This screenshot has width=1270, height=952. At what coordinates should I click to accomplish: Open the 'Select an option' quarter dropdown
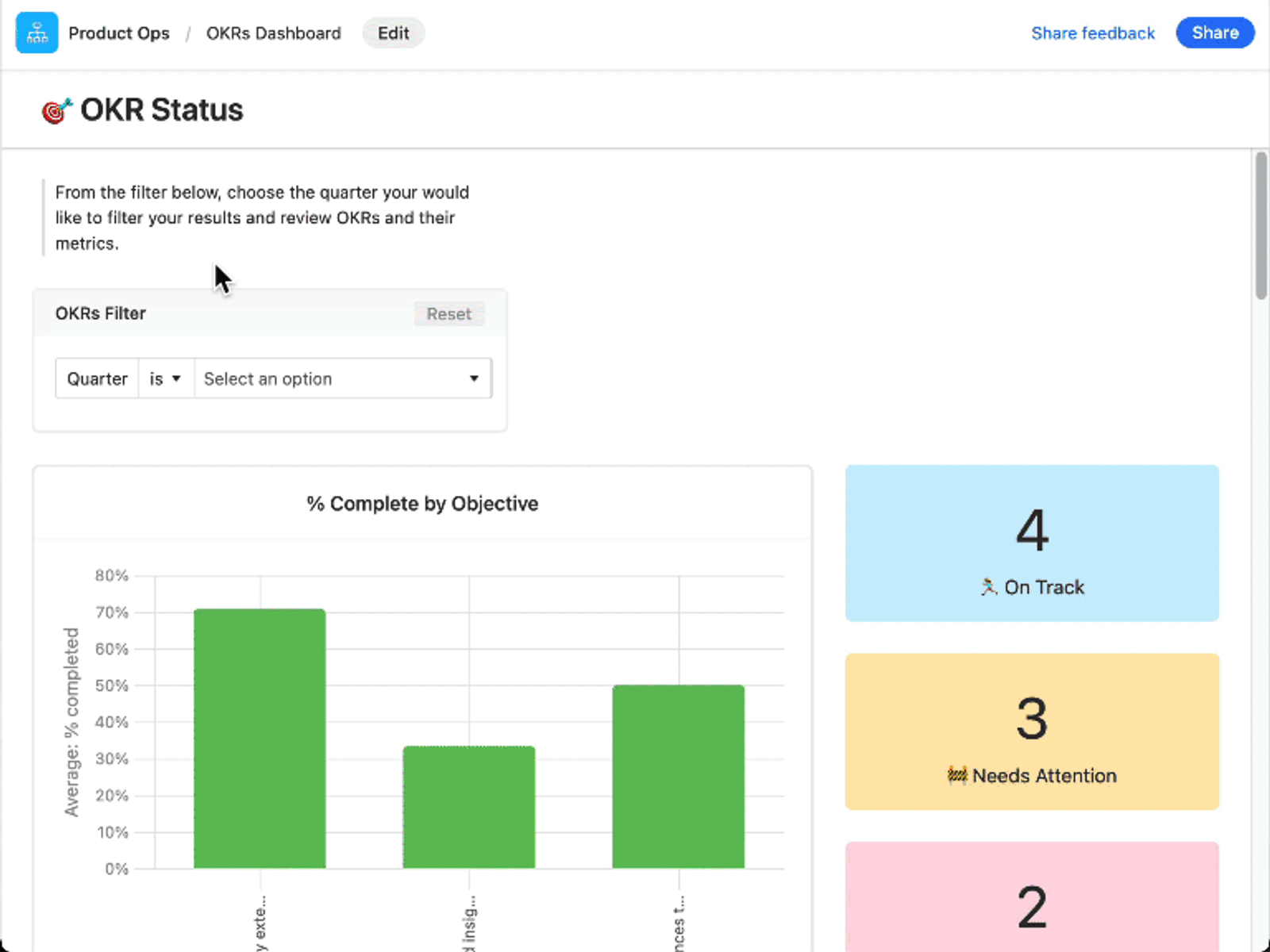[x=343, y=378]
